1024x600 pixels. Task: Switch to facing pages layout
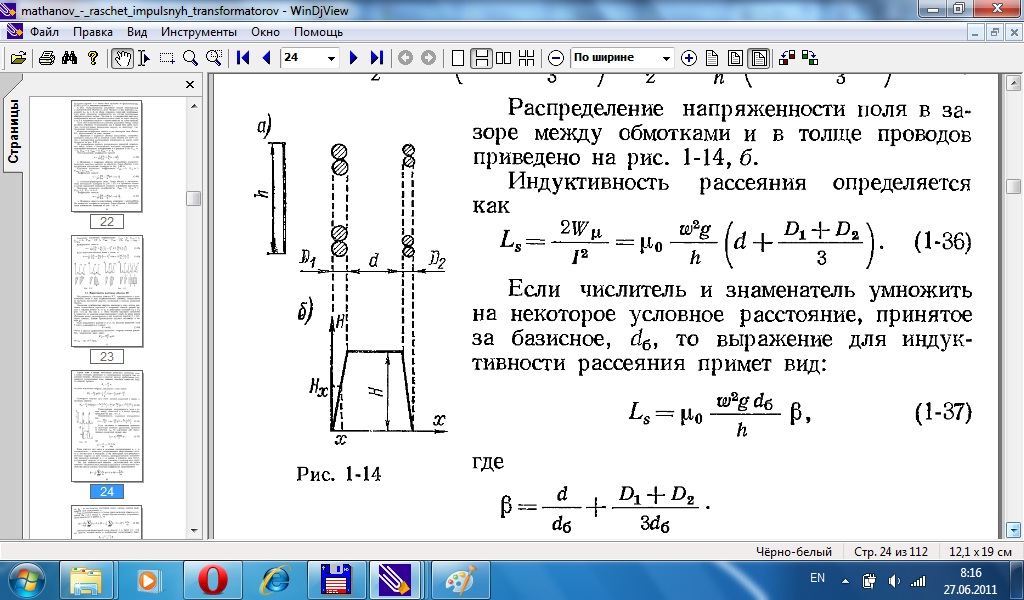click(x=503, y=58)
